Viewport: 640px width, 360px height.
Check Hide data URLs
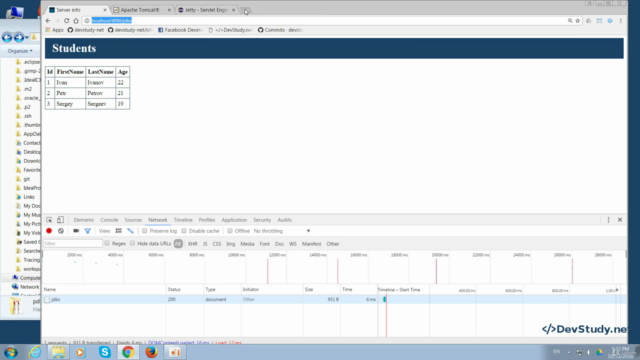point(132,244)
